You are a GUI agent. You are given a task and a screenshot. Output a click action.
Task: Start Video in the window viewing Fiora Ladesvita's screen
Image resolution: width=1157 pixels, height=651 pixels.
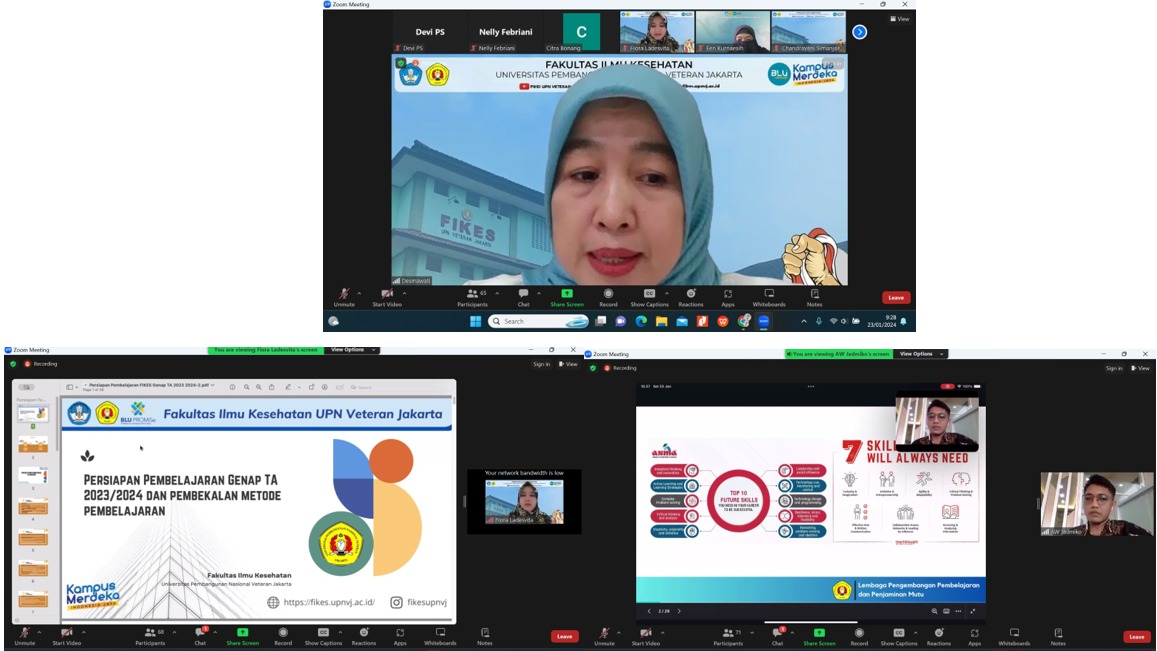[67, 635]
